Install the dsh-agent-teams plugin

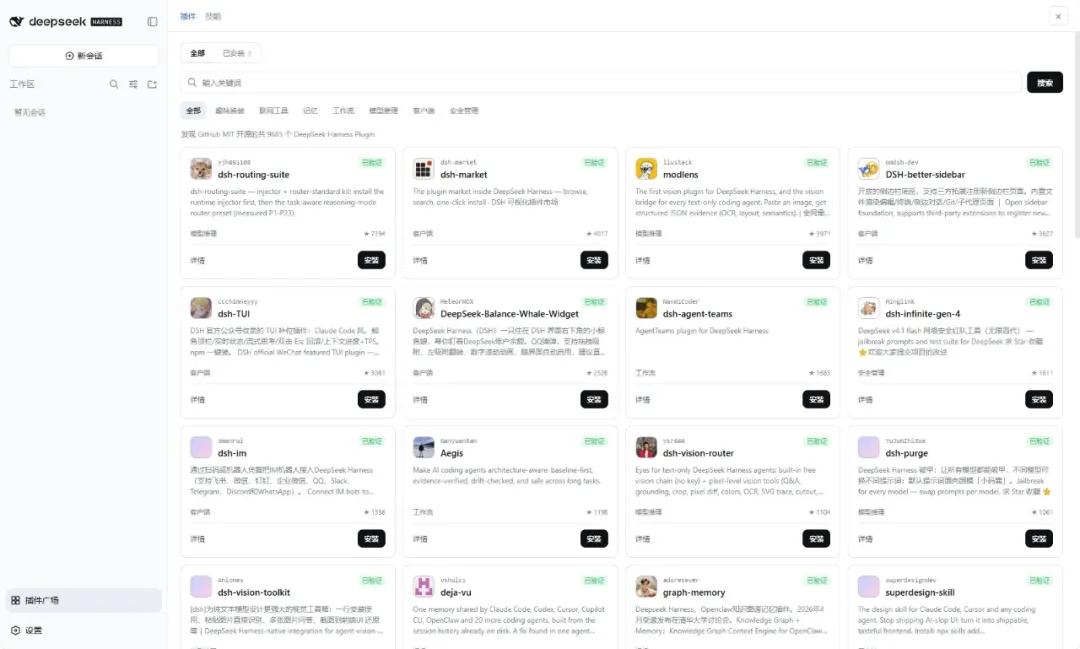[x=816, y=400]
